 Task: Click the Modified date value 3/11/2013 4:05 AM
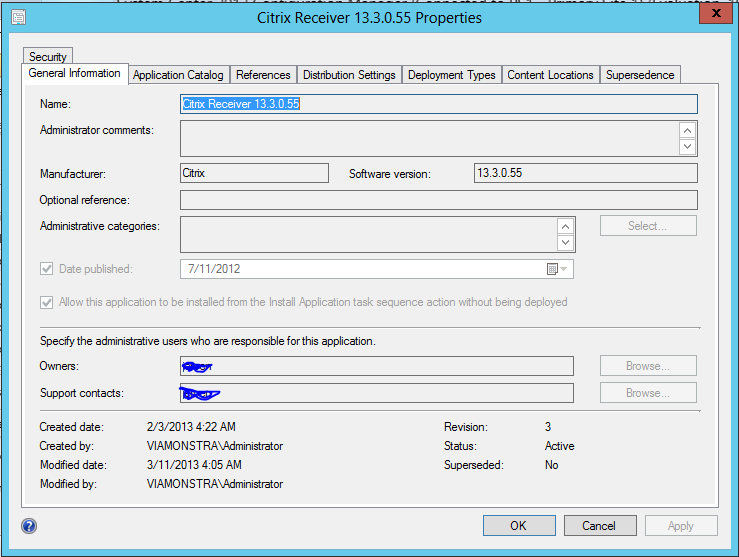pyautogui.click(x=194, y=465)
